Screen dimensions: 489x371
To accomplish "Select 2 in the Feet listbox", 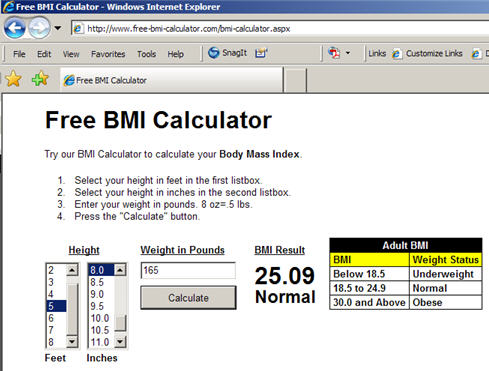I will [56, 270].
